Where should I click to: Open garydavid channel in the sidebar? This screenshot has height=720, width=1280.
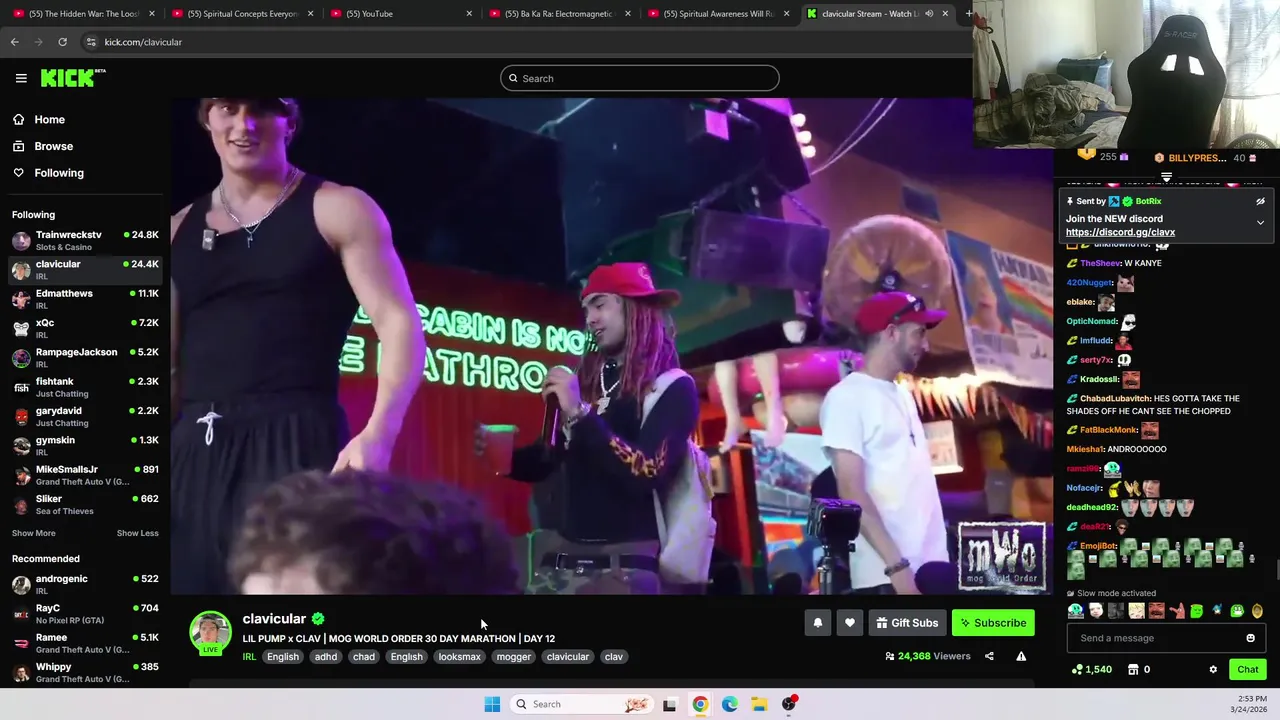click(85, 416)
